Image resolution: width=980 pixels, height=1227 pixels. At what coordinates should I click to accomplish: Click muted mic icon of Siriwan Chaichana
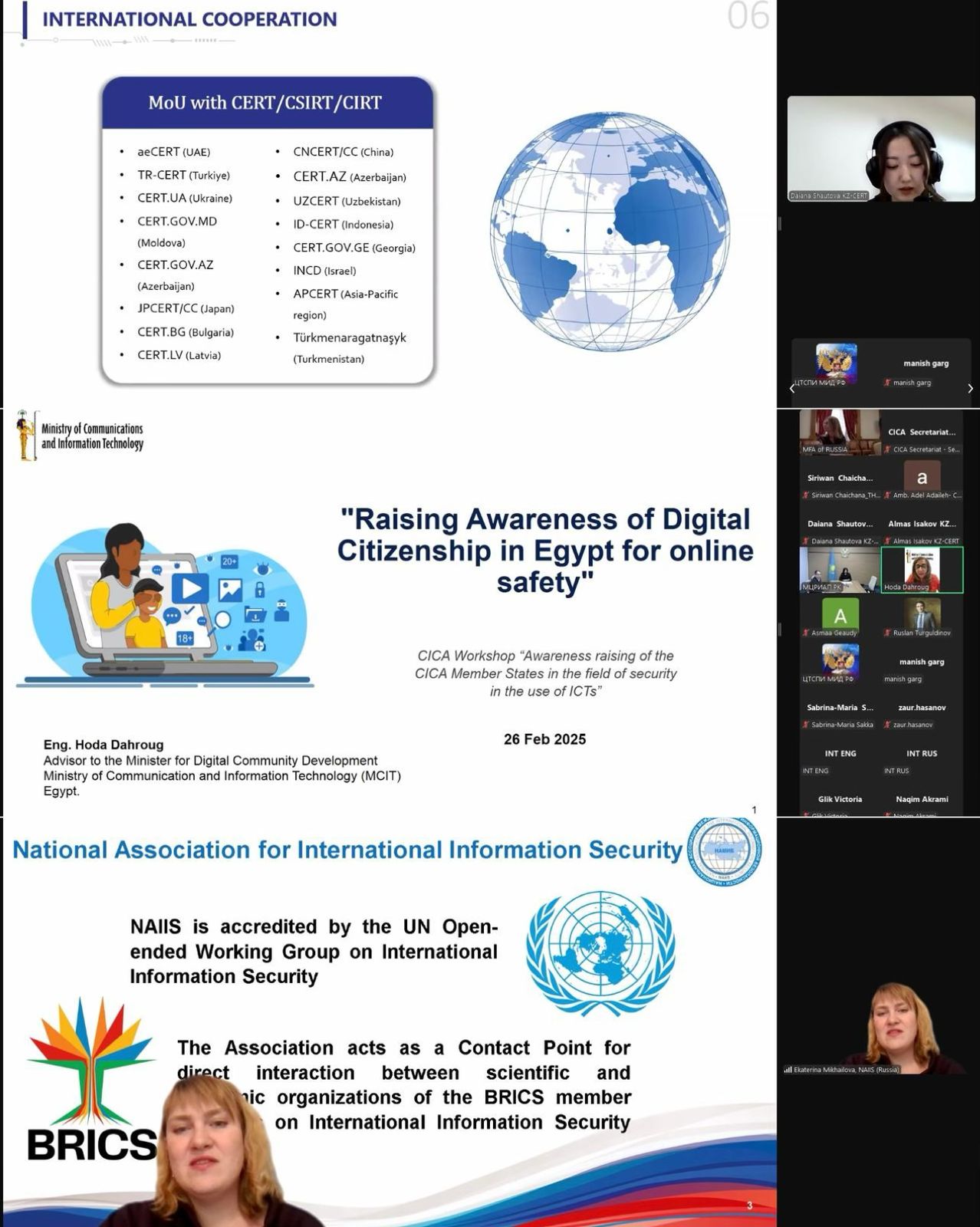(806, 495)
